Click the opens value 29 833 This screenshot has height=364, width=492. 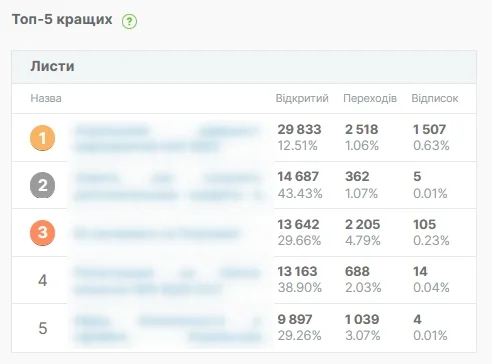click(299, 129)
